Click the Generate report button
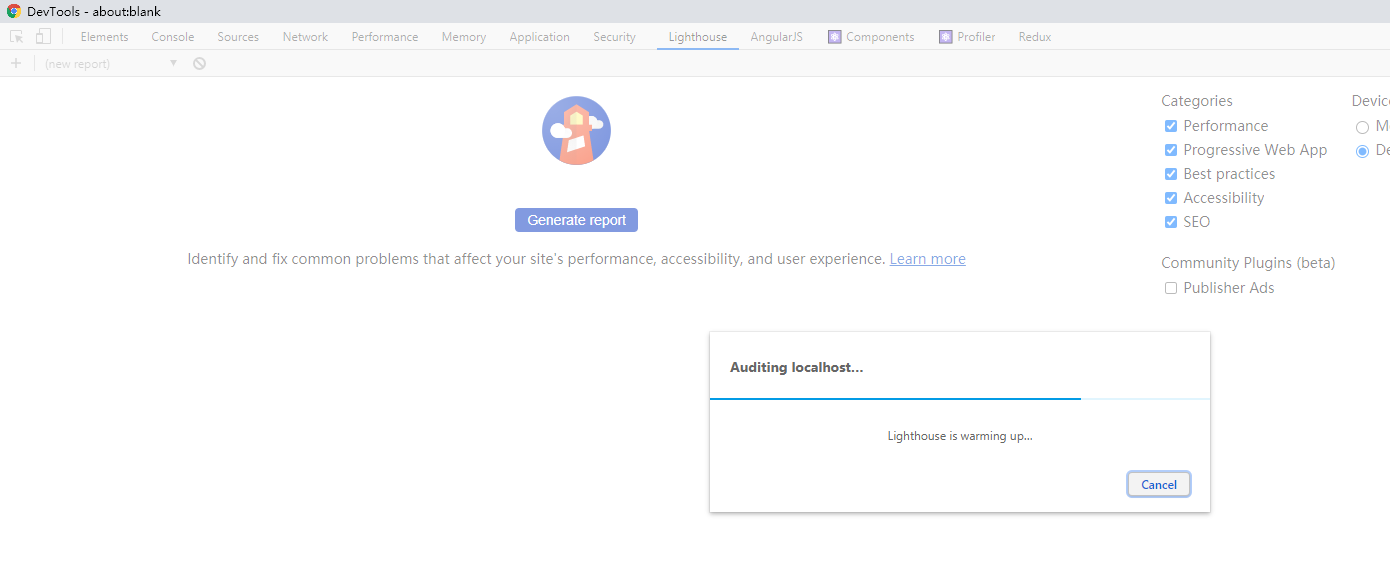This screenshot has width=1390, height=584. (x=576, y=220)
